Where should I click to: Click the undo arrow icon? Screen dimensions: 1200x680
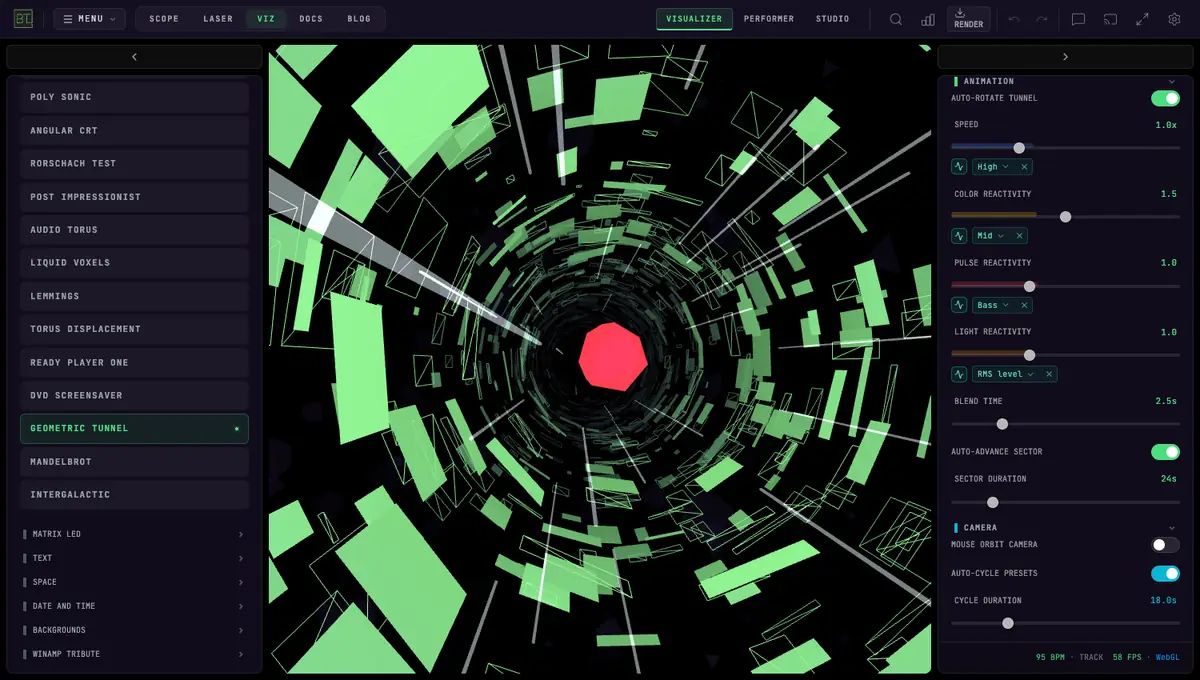[x=1014, y=19]
